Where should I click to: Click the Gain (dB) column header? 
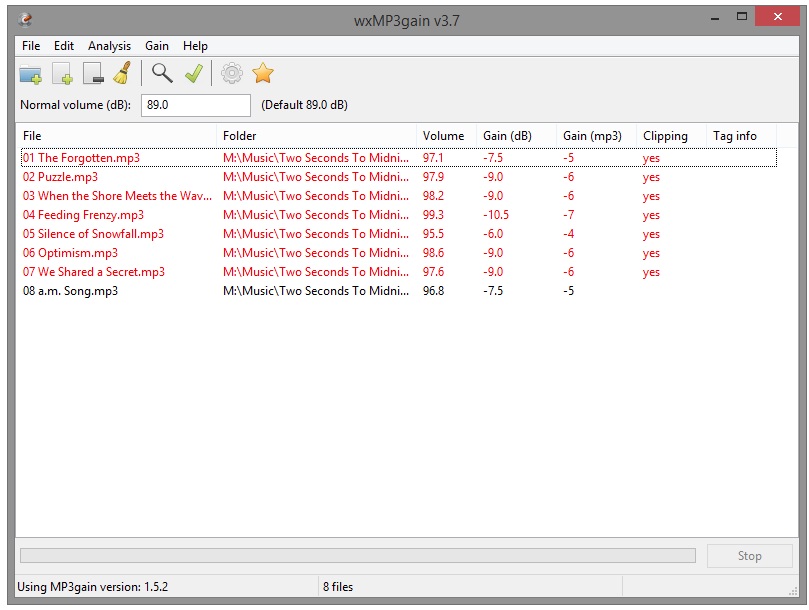point(507,136)
